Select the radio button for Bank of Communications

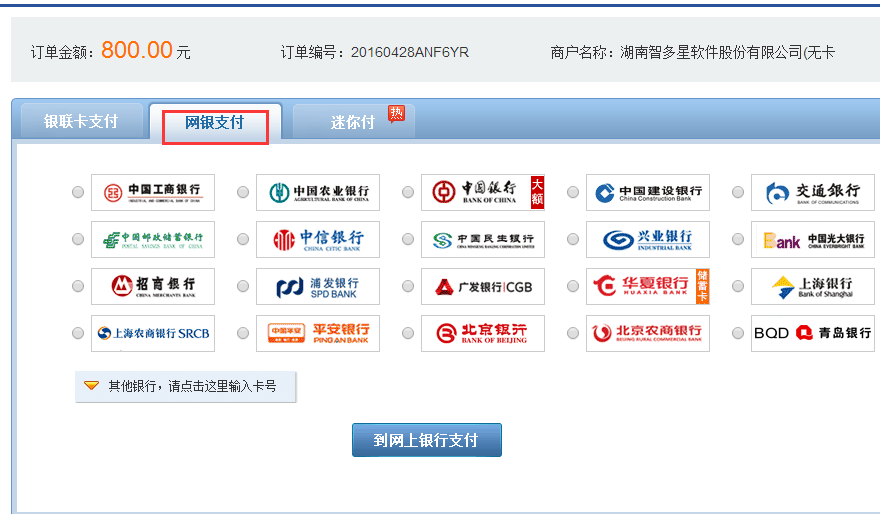738,193
